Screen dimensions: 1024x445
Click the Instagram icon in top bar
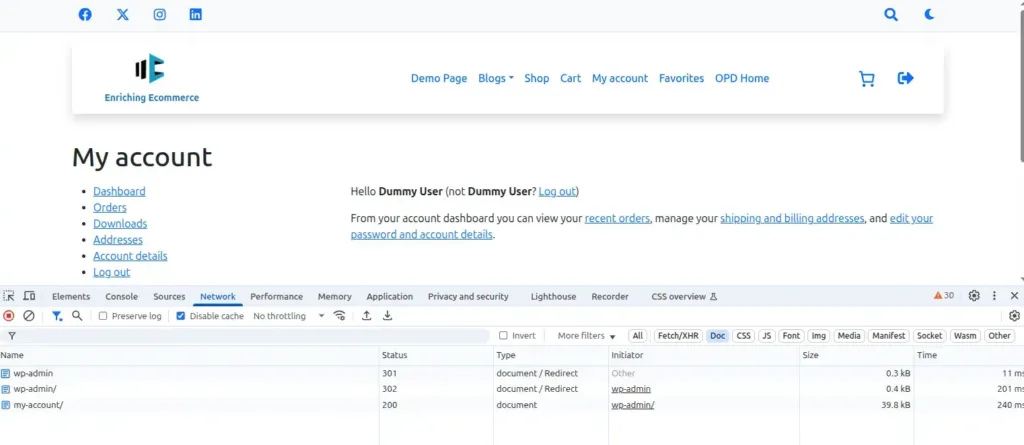(x=159, y=15)
